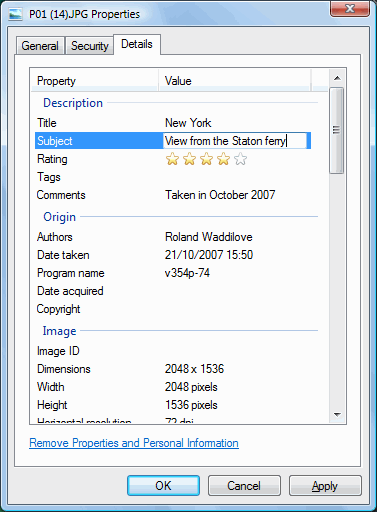The height and width of the screenshot is (512, 377).
Task: Click the Value column header
Action: point(235,81)
